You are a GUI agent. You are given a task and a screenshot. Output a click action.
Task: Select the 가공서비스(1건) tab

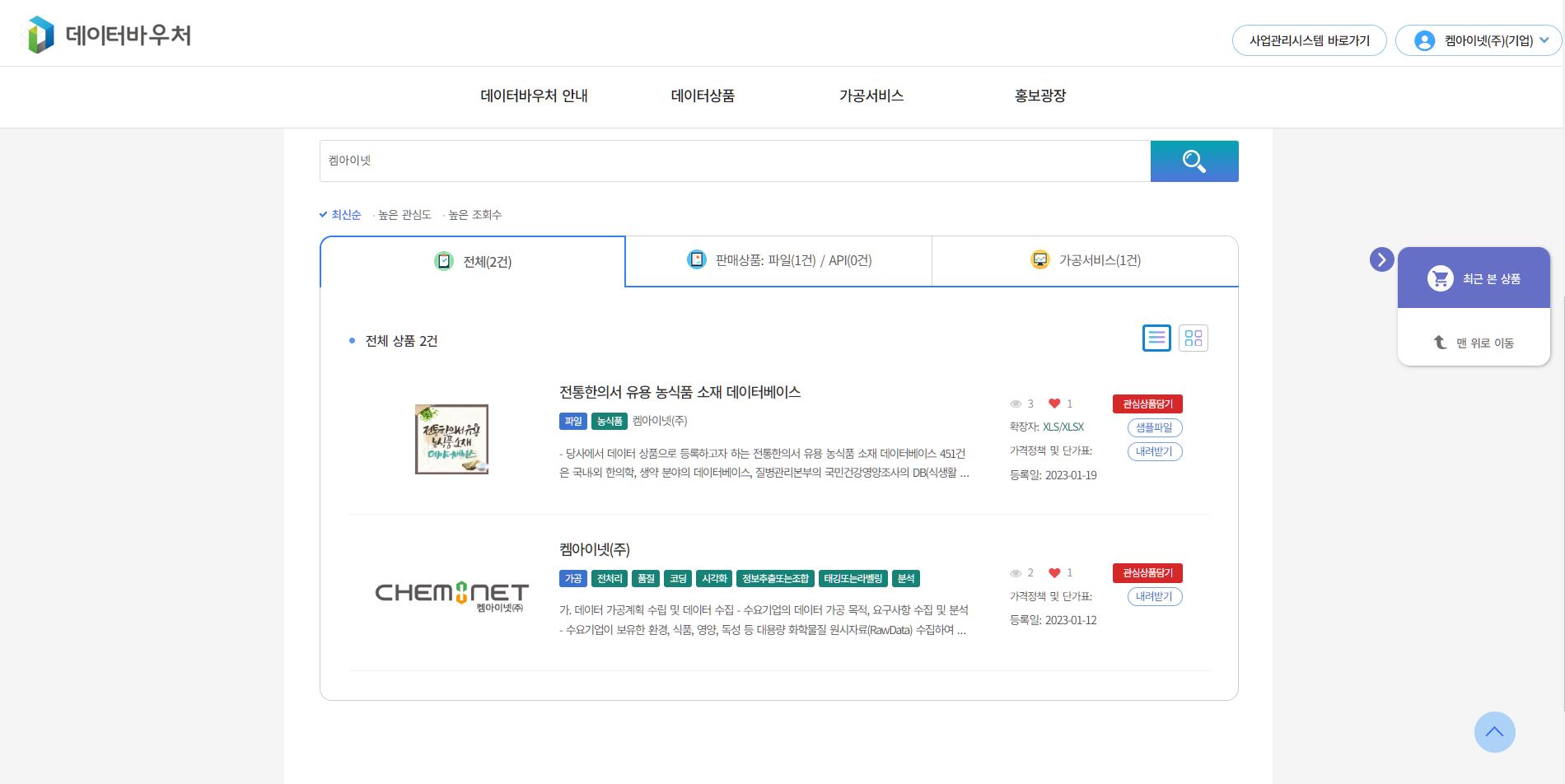pyautogui.click(x=1085, y=260)
